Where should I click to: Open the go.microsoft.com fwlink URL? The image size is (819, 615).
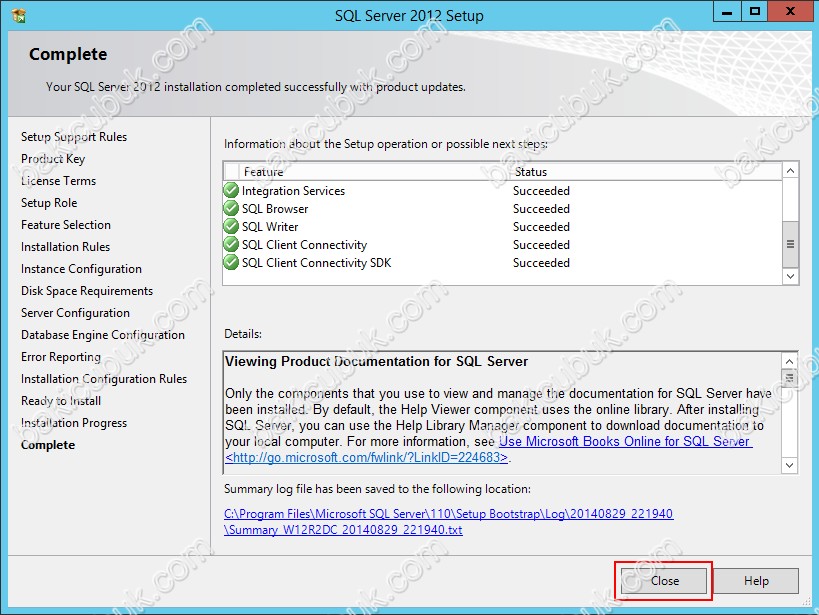[x=366, y=458]
